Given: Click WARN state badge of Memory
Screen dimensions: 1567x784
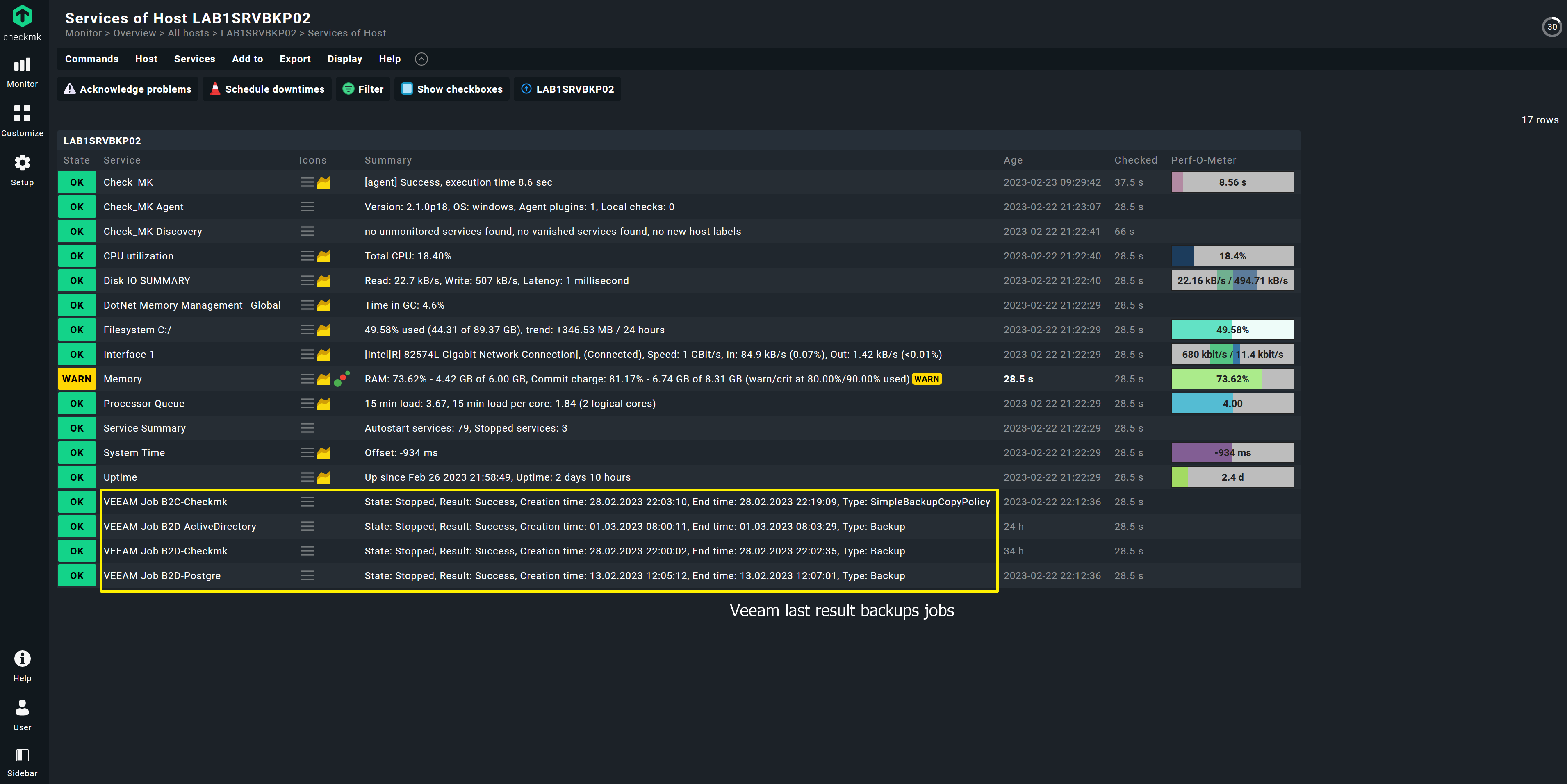Looking at the screenshot, I should tap(77, 379).
